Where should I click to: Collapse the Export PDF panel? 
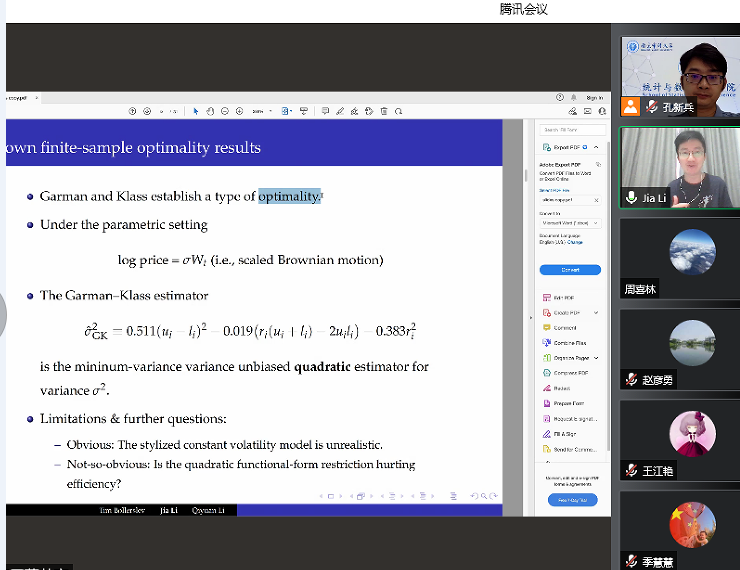point(596,147)
